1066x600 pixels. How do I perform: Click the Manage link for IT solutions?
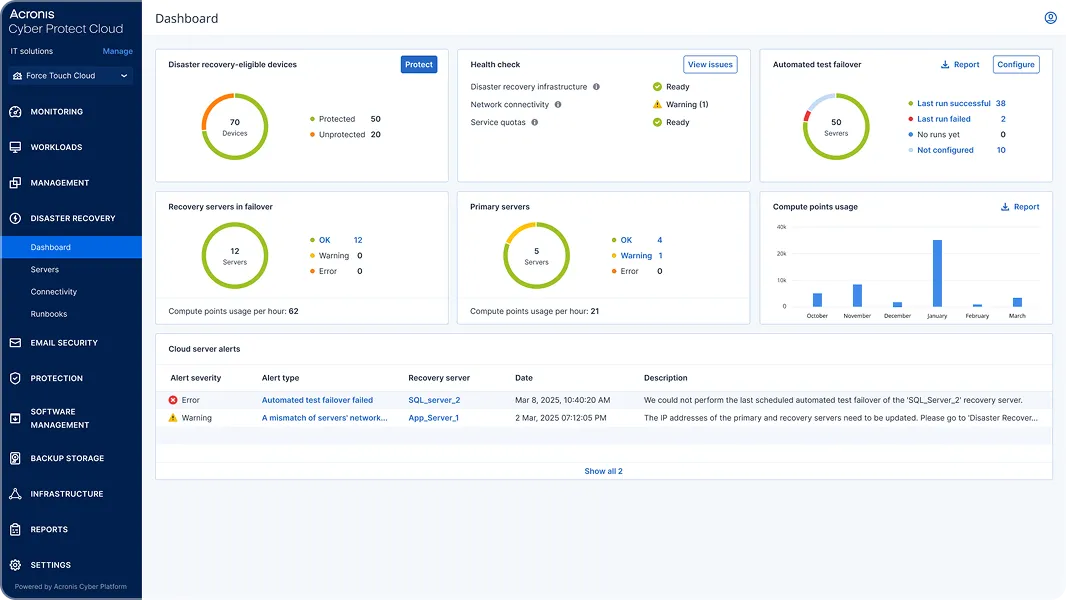118,51
